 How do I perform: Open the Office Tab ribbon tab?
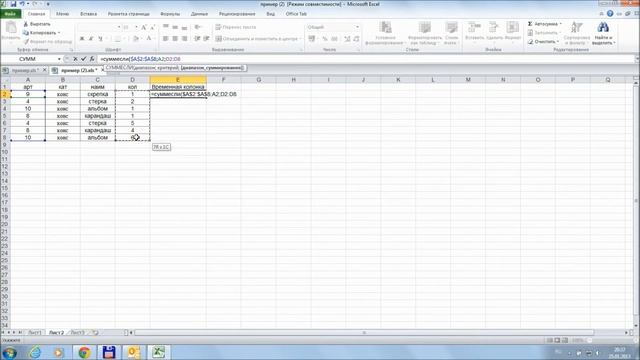[296, 14]
